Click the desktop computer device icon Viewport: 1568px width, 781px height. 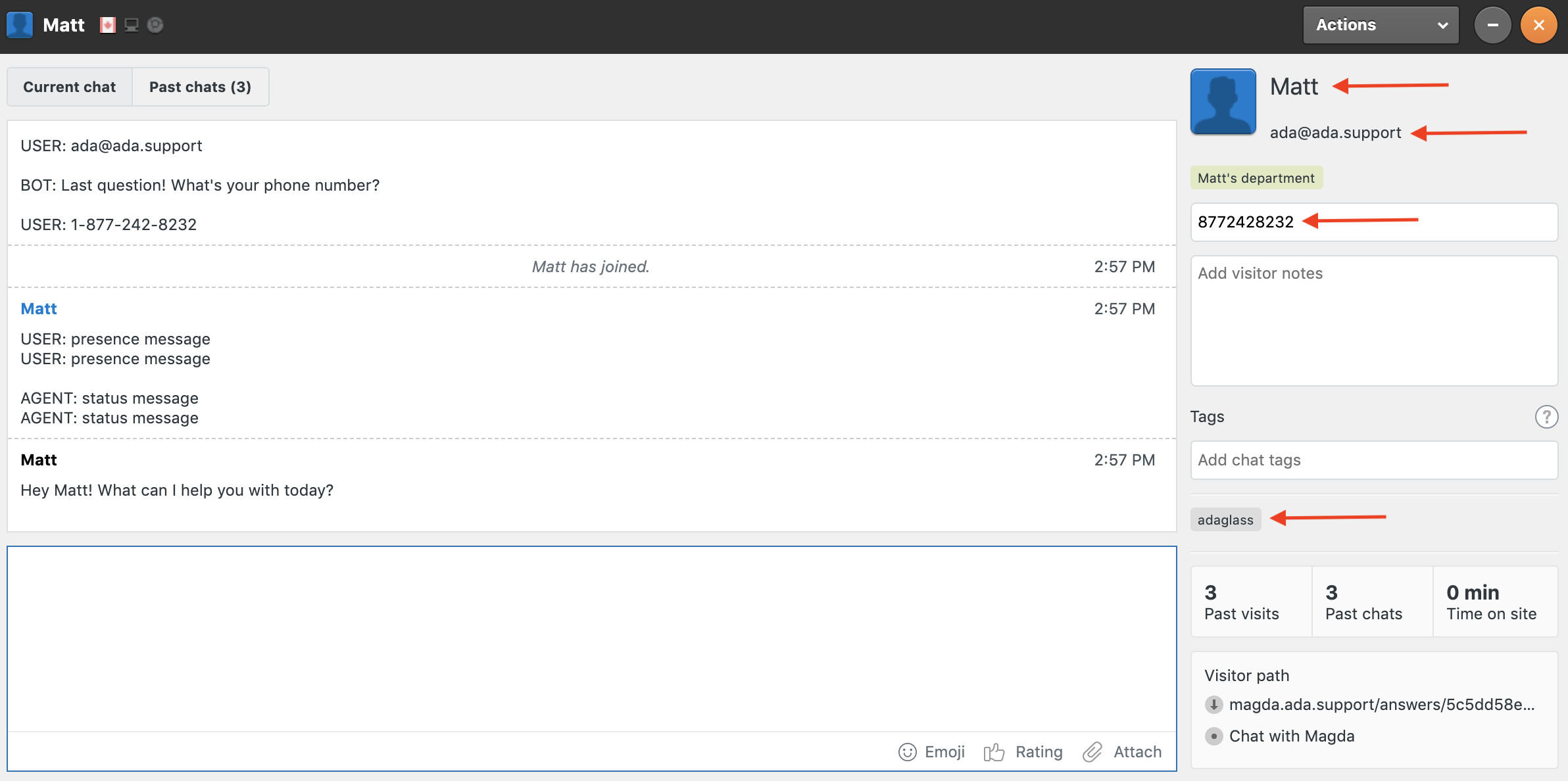[x=132, y=25]
